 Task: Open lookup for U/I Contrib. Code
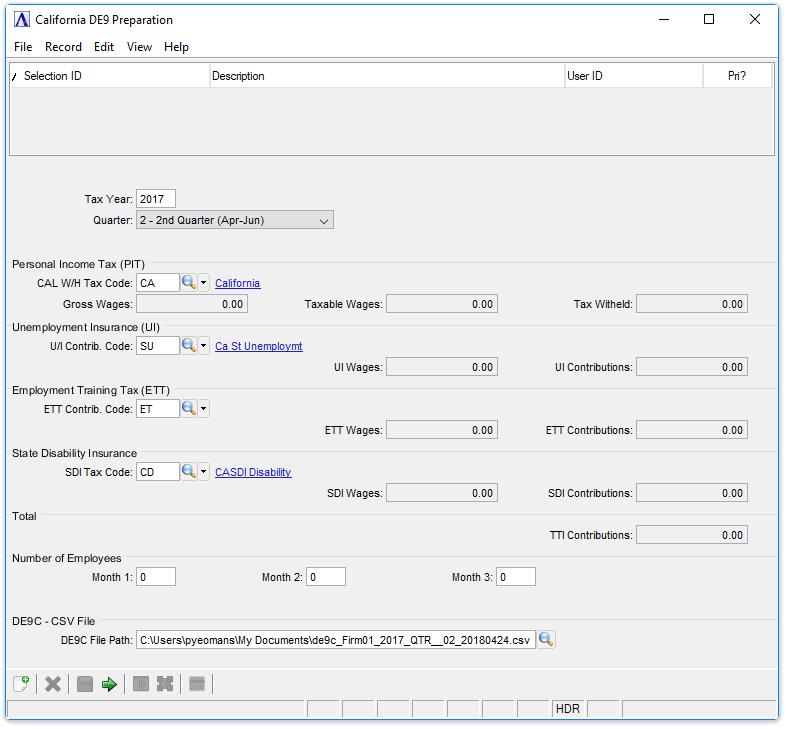(189, 347)
